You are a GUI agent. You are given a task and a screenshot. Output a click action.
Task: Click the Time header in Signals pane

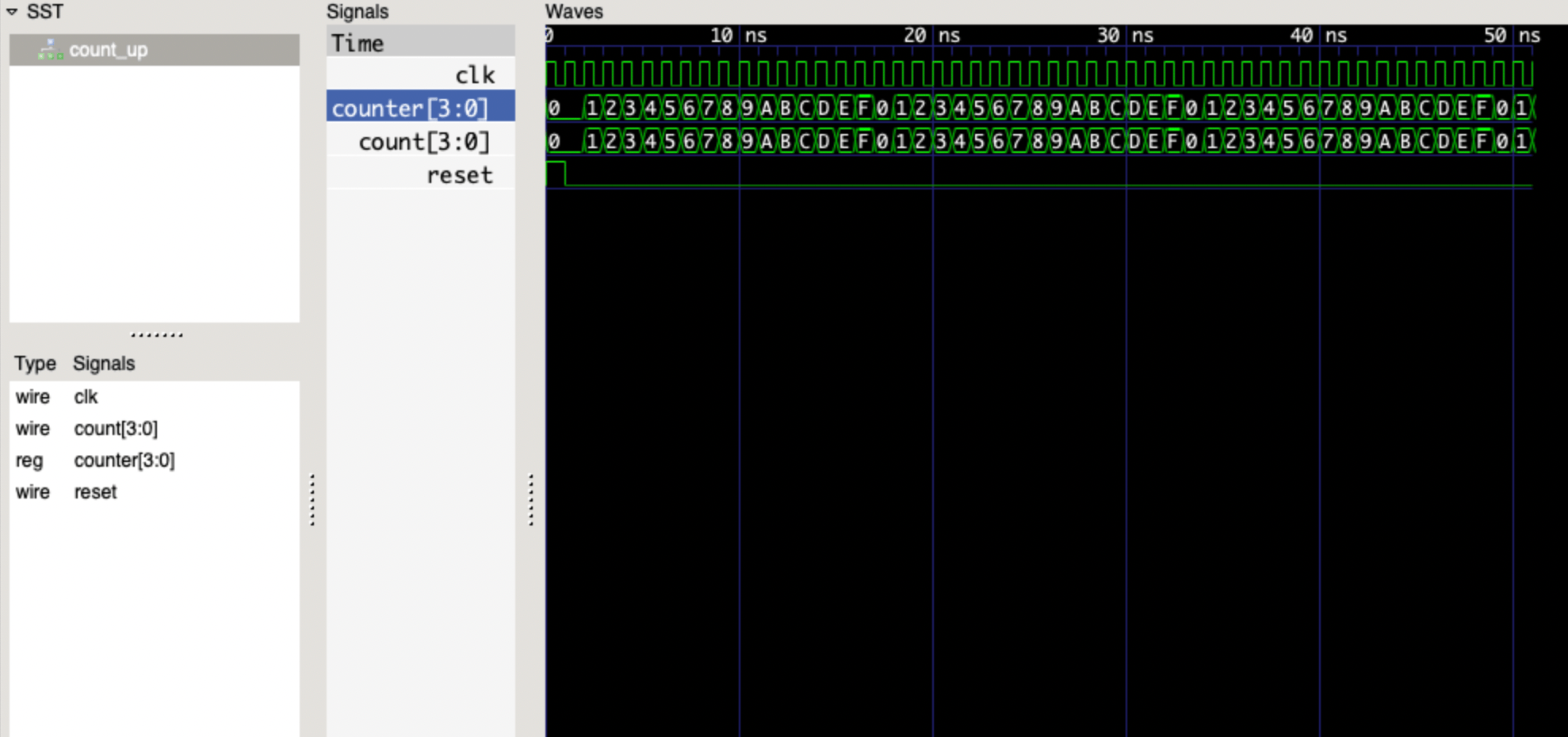click(358, 44)
